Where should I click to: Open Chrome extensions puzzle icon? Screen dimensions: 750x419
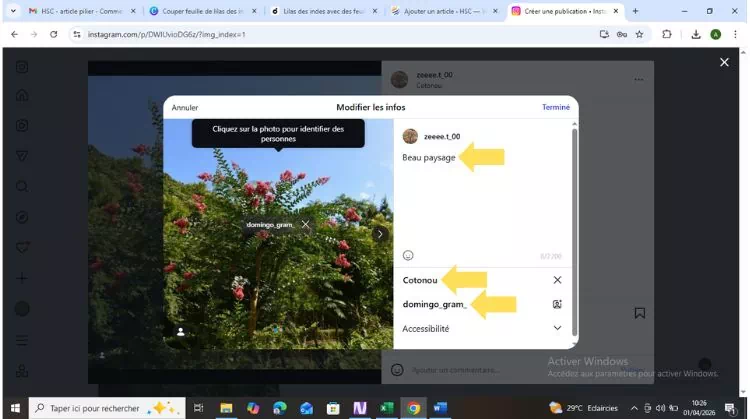point(667,34)
